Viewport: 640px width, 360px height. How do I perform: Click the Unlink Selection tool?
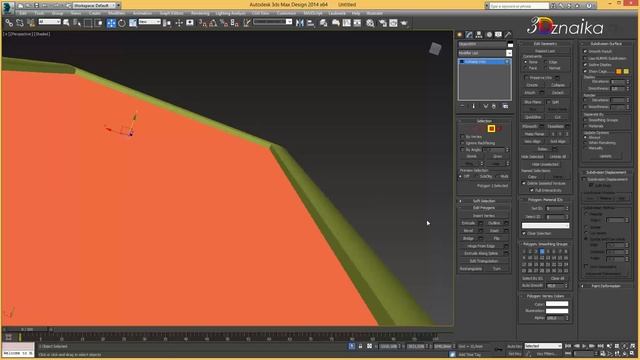20,23
